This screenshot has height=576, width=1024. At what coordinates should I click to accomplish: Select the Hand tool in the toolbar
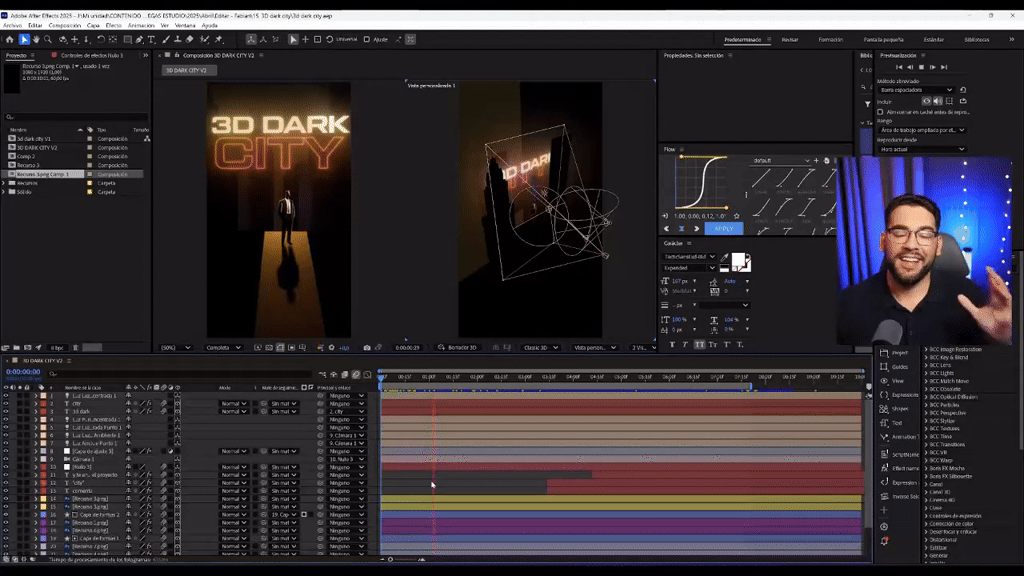pos(37,39)
